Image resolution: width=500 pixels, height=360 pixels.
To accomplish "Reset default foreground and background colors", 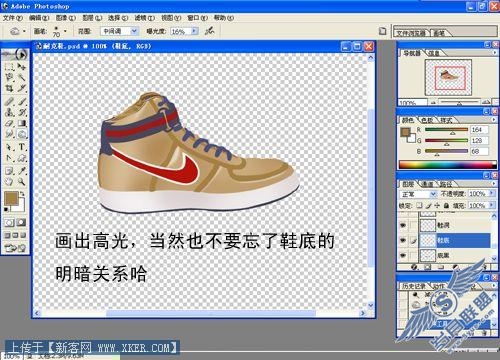I will click(6, 209).
